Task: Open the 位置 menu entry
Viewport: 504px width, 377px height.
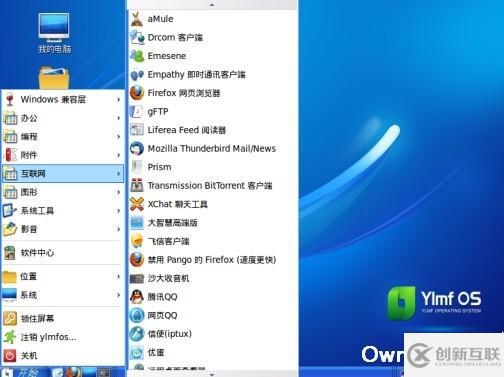Action: click(63, 276)
